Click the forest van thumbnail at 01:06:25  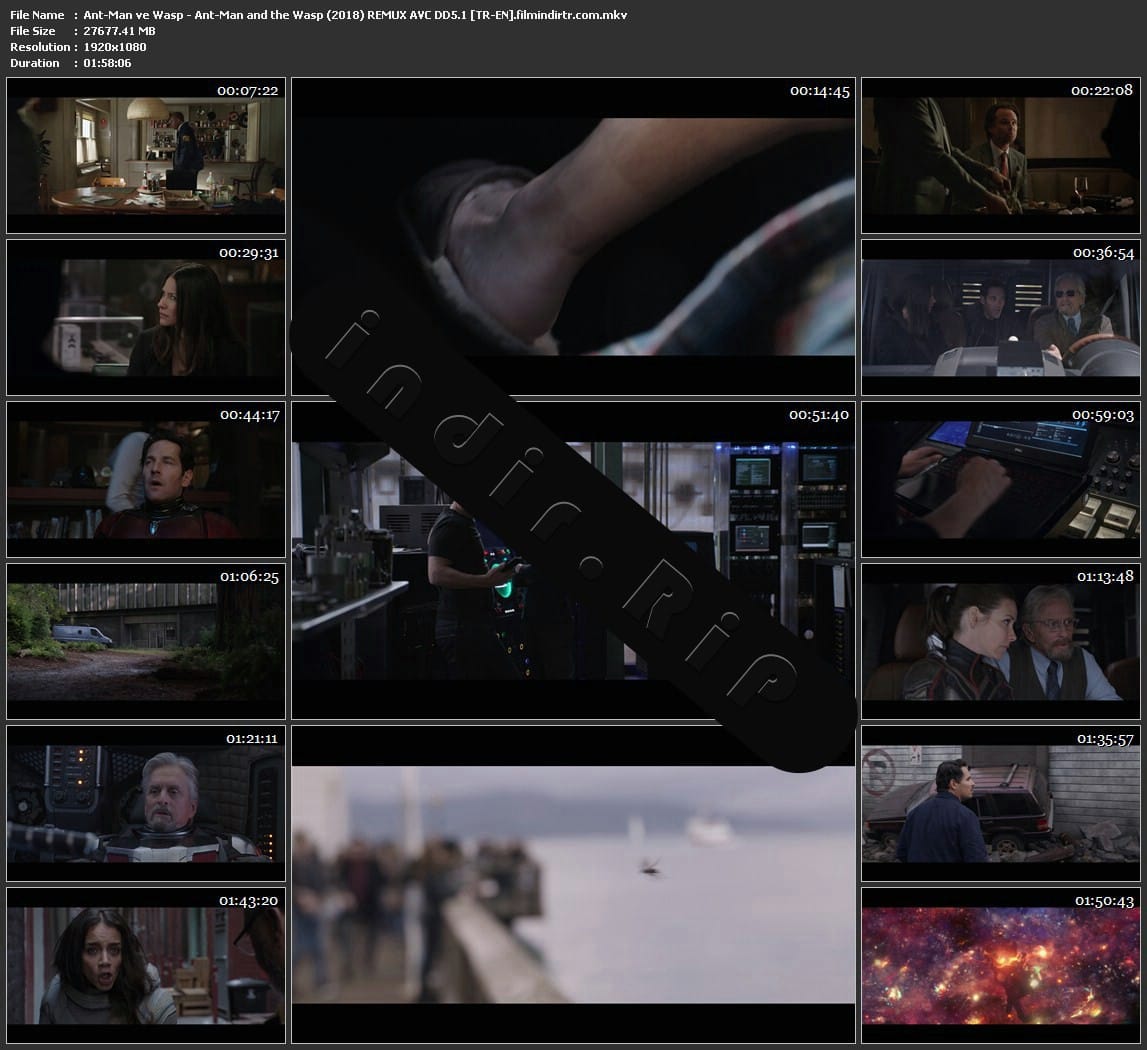146,641
